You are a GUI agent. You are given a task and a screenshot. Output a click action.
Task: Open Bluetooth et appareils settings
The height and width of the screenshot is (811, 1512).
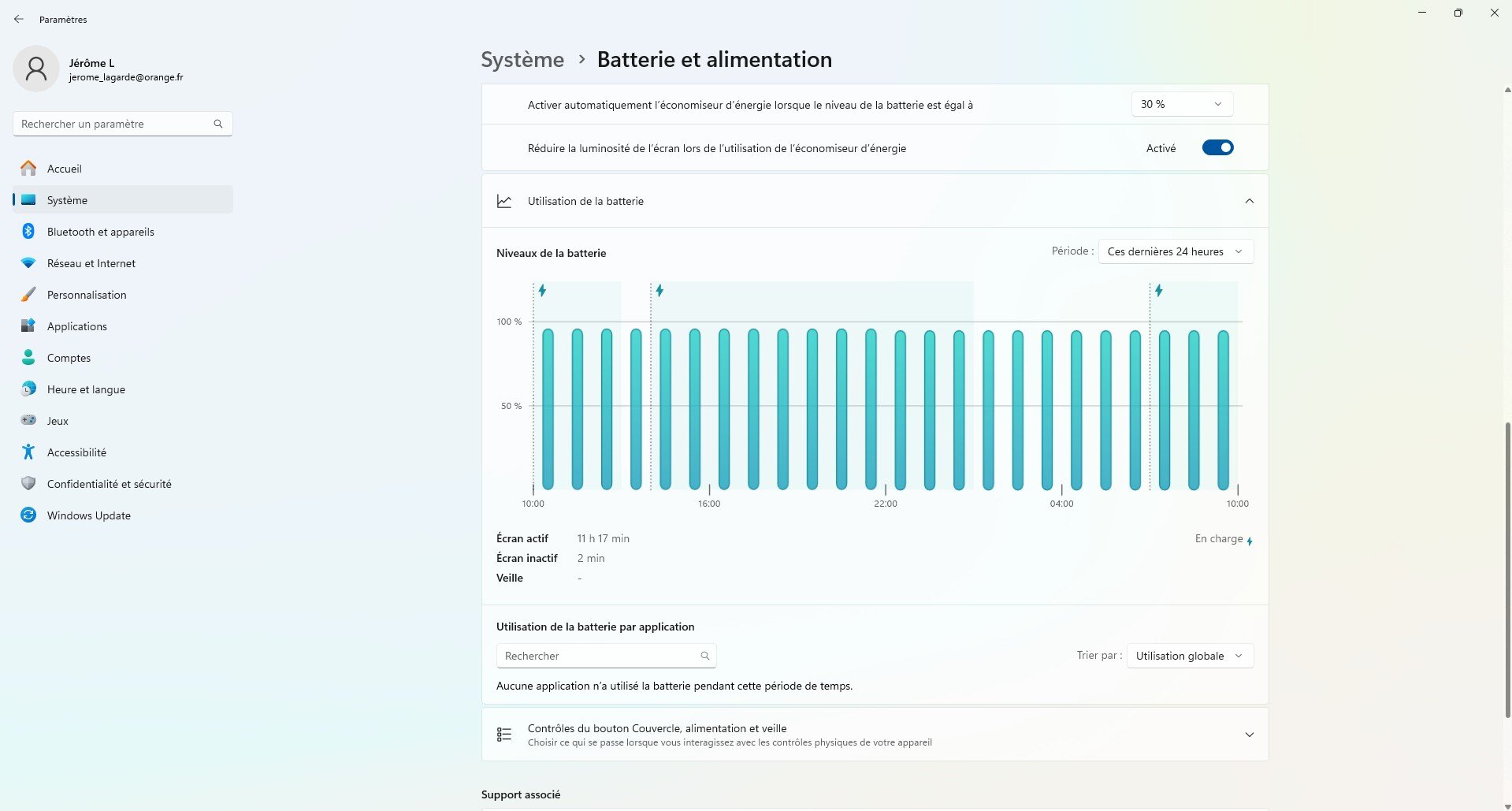pyautogui.click(x=100, y=232)
